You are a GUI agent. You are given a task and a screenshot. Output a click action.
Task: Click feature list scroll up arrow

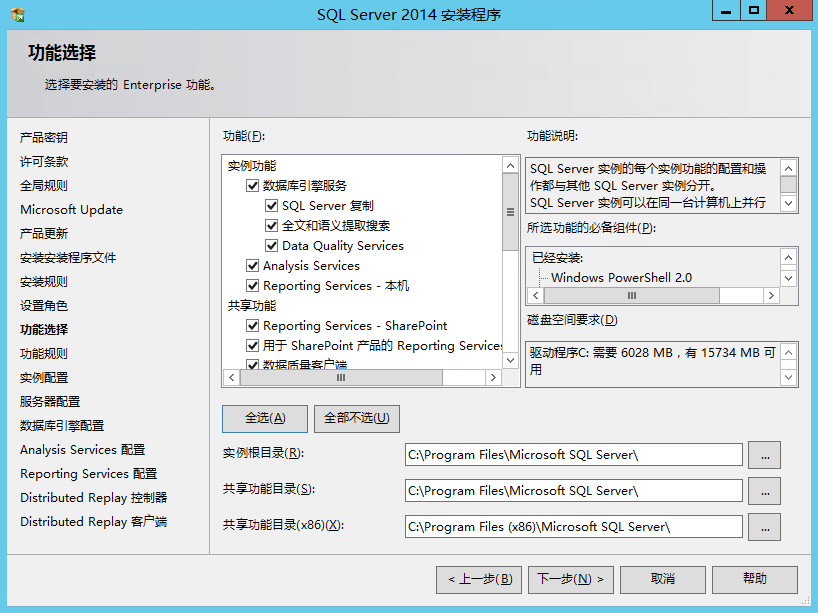(510, 166)
